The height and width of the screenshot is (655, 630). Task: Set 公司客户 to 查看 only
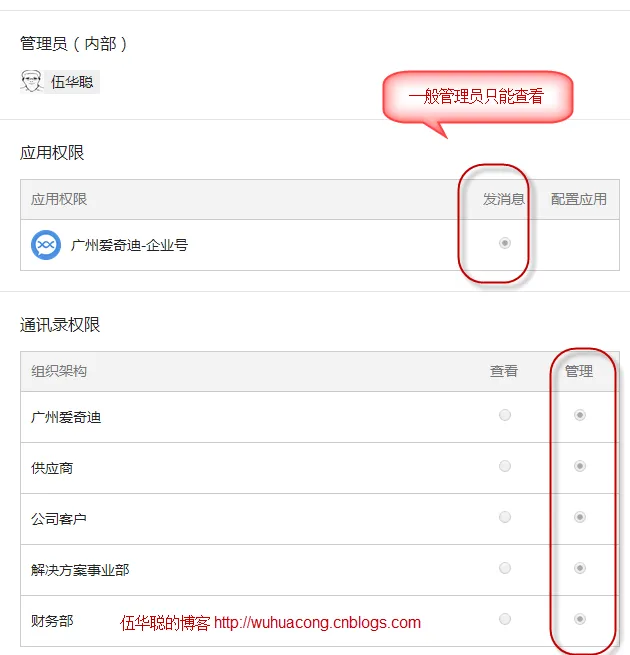505,517
